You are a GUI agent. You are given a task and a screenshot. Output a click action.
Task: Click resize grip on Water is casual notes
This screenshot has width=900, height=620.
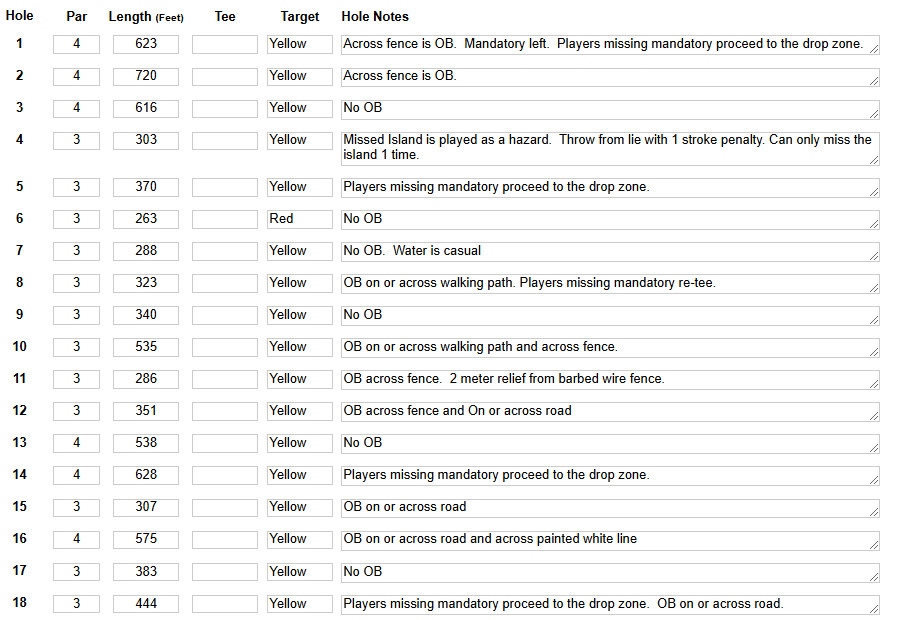pyautogui.click(x=874, y=256)
